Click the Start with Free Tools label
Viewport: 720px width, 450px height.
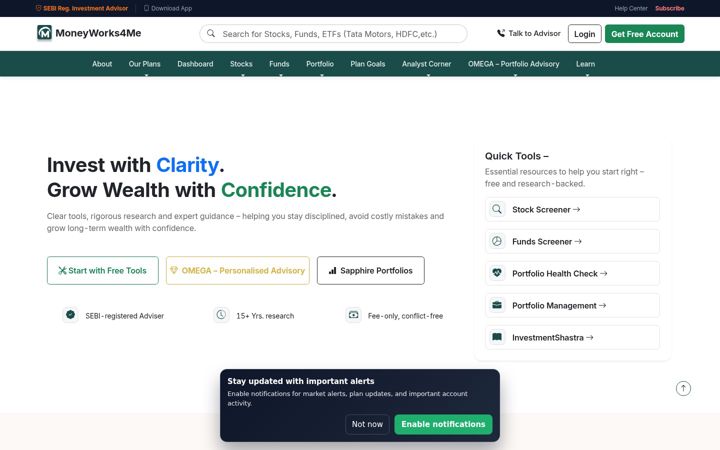tap(107, 270)
